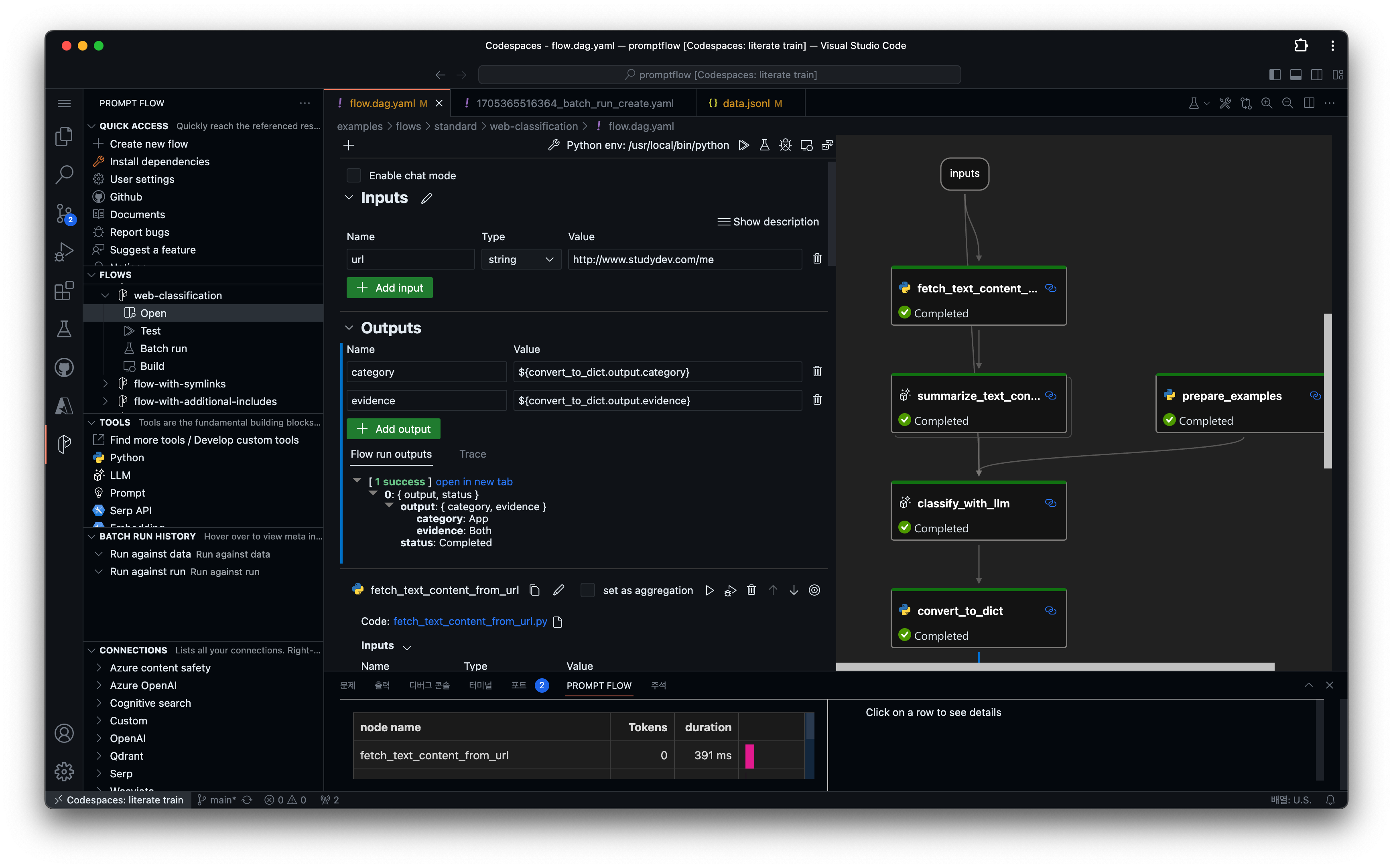Open the Extensions view
Viewport: 1393px width, 868px height.
pyautogui.click(x=64, y=290)
